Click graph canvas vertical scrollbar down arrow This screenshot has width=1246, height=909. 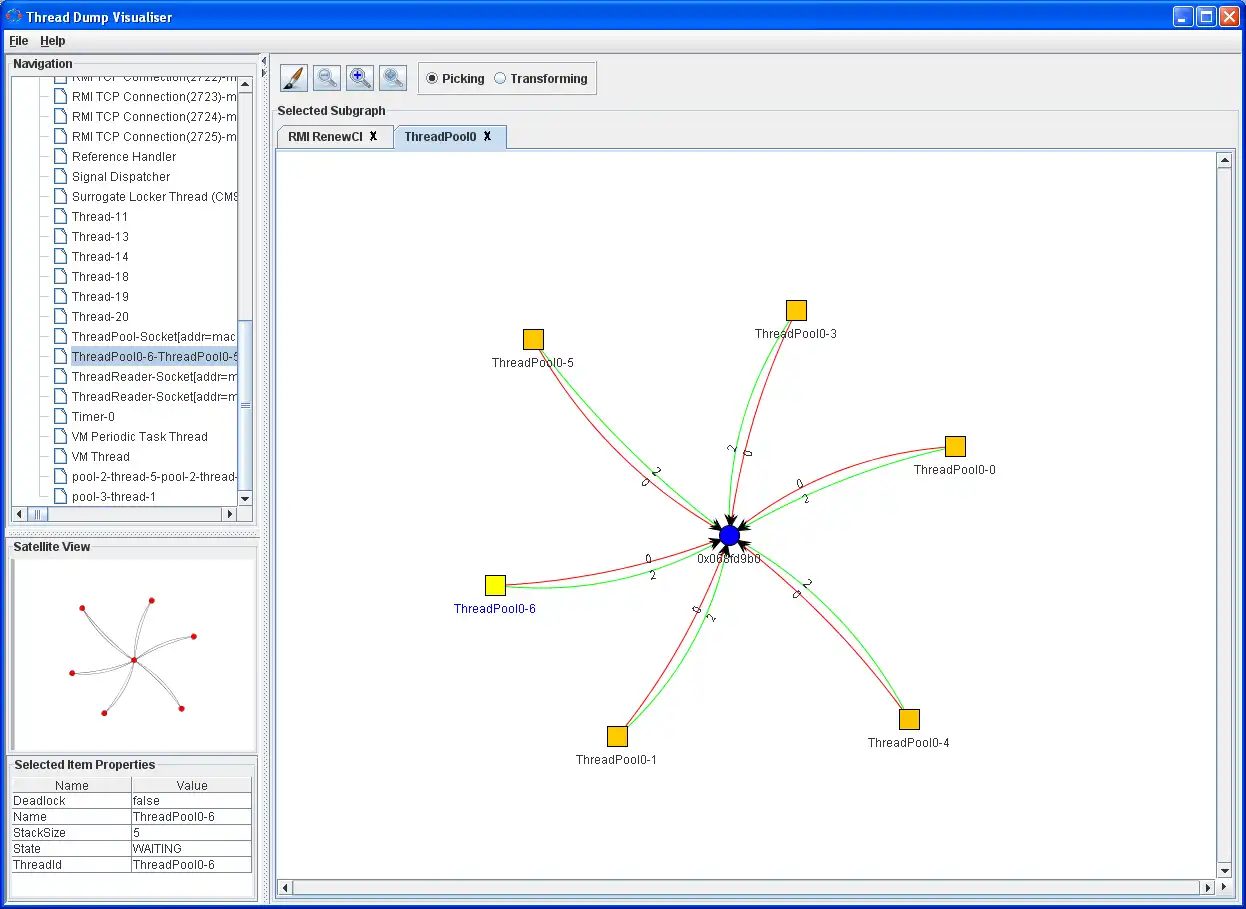(1225, 871)
